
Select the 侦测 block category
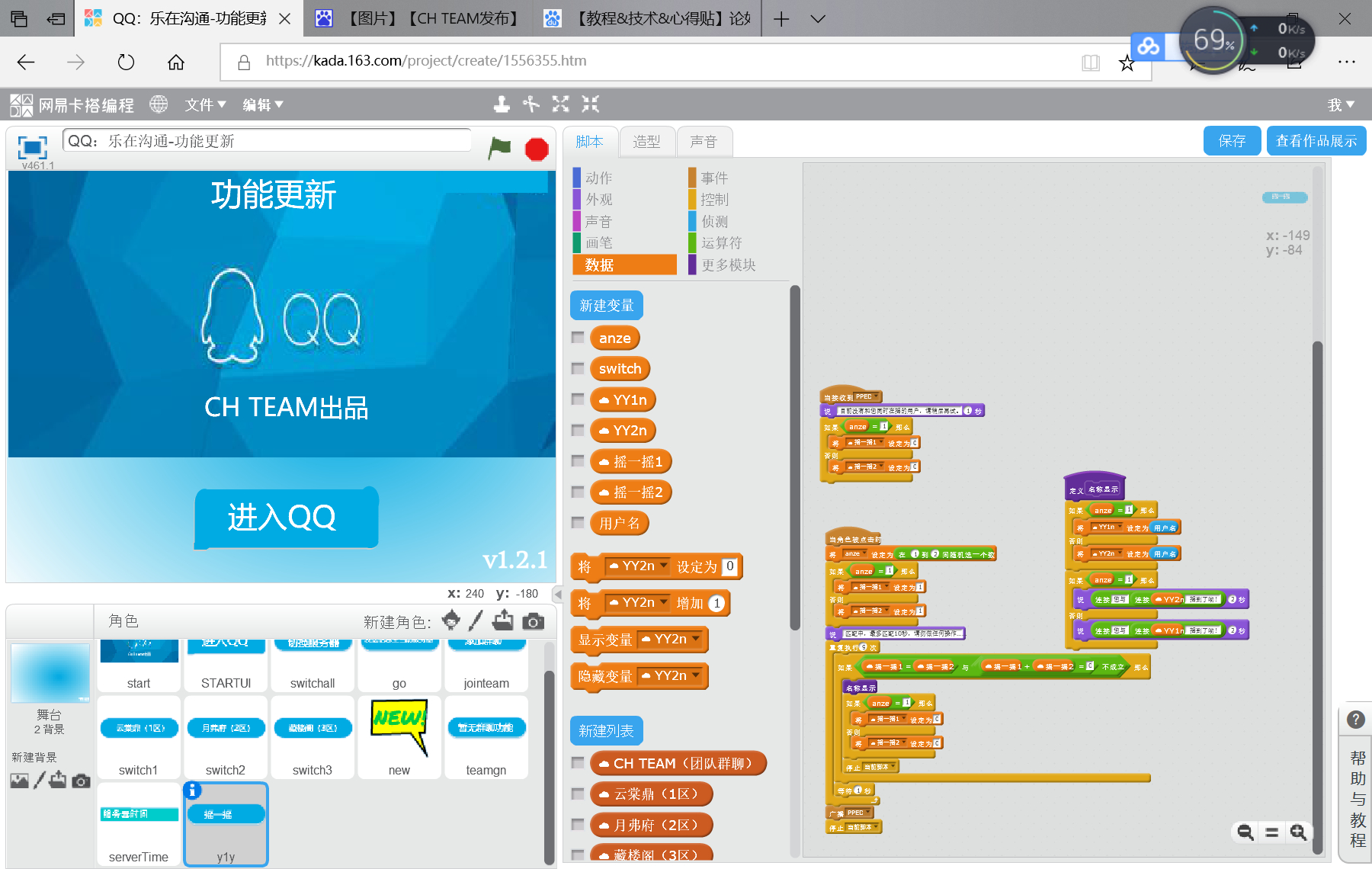pos(714,221)
